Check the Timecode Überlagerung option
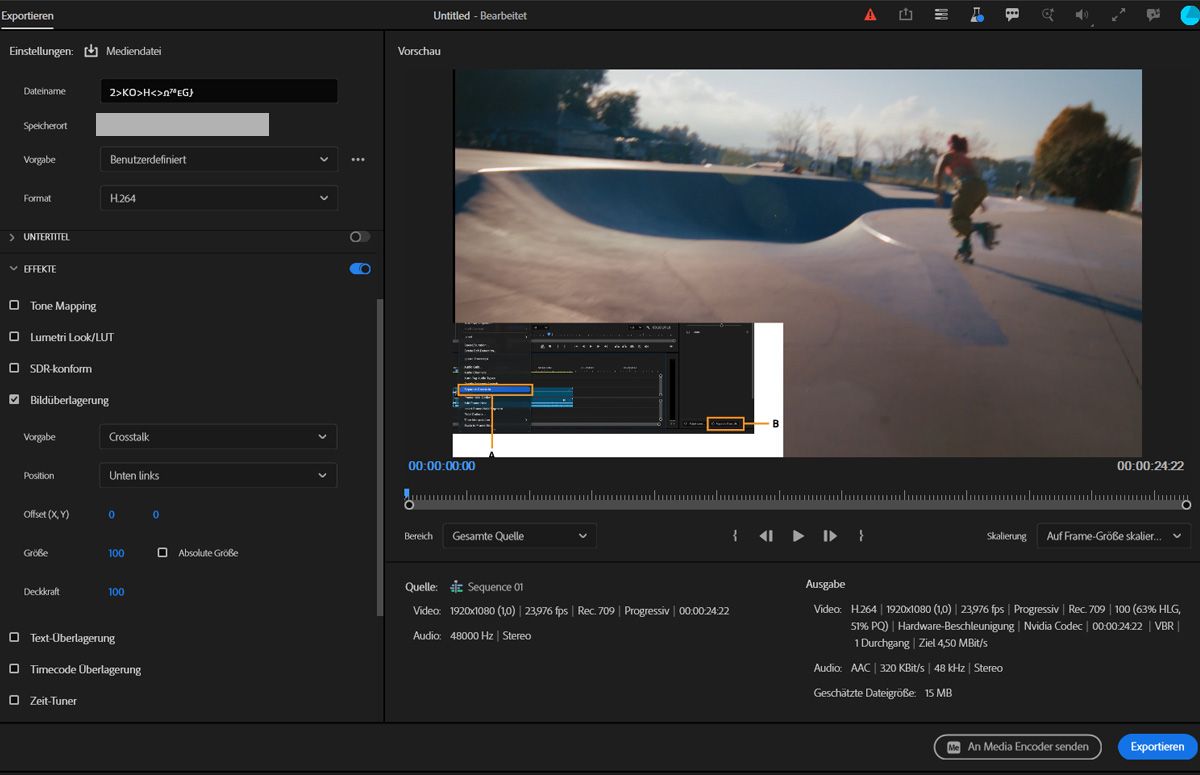The width and height of the screenshot is (1200, 775). tap(14, 669)
